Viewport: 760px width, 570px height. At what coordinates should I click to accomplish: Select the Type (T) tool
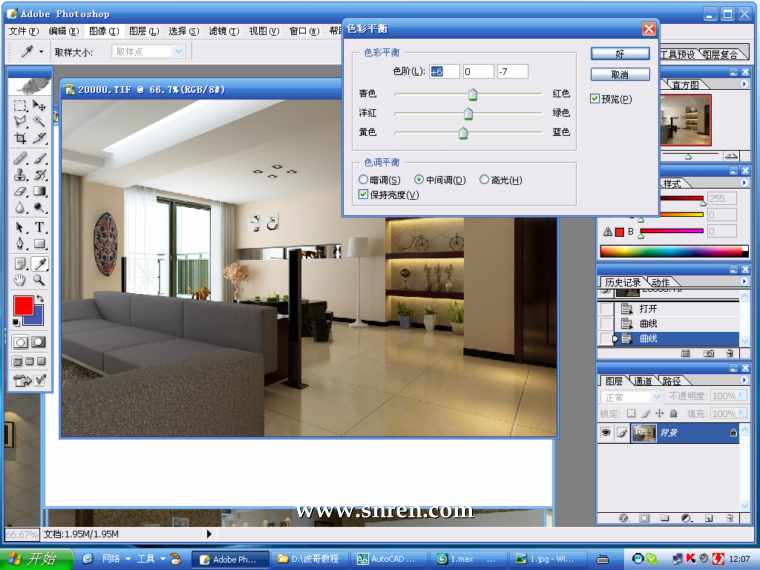39,227
